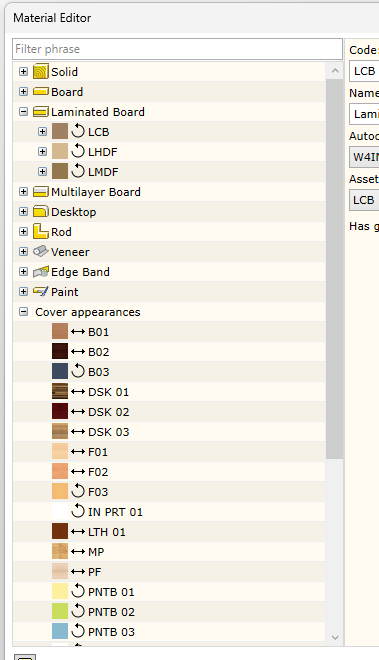This screenshot has height=660, width=379.
Task: Expand the Paint node
Action: pyautogui.click(x=24, y=292)
